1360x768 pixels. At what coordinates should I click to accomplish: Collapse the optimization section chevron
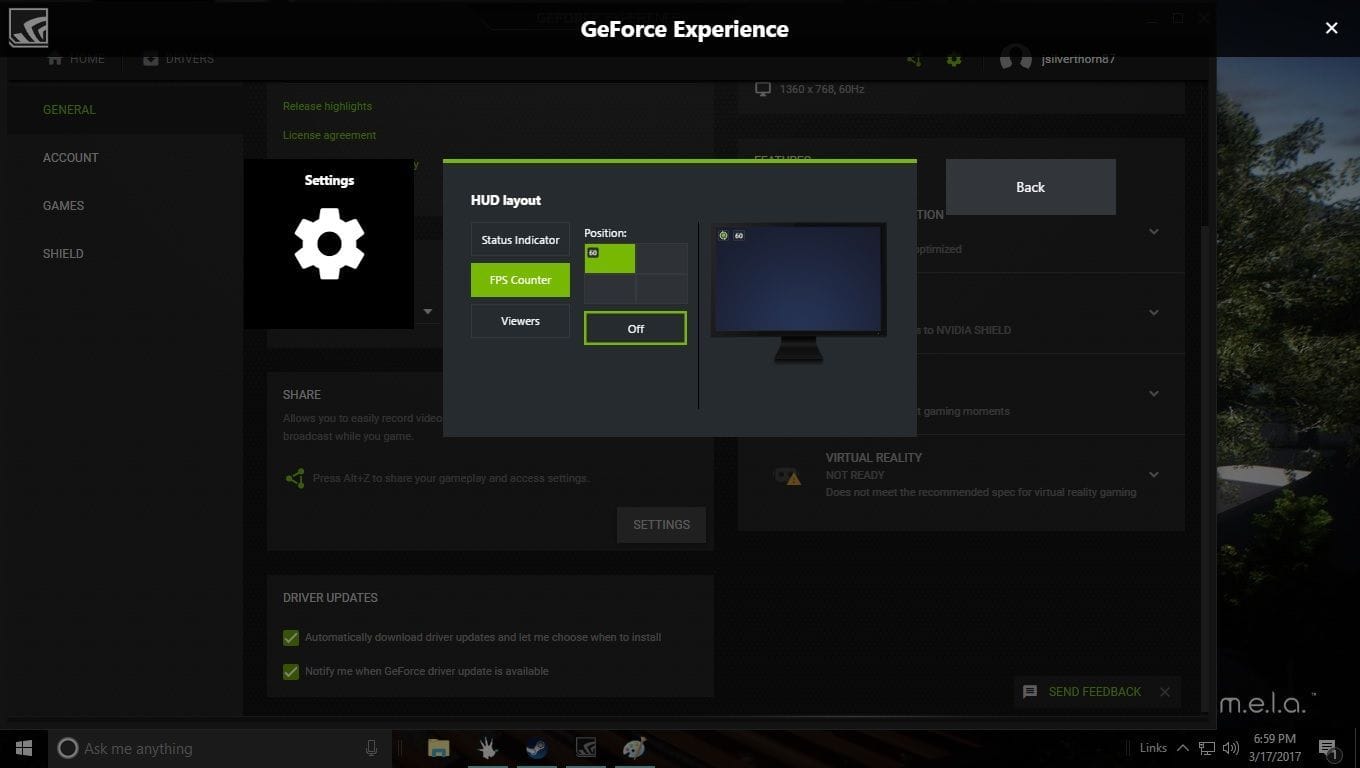[1153, 231]
